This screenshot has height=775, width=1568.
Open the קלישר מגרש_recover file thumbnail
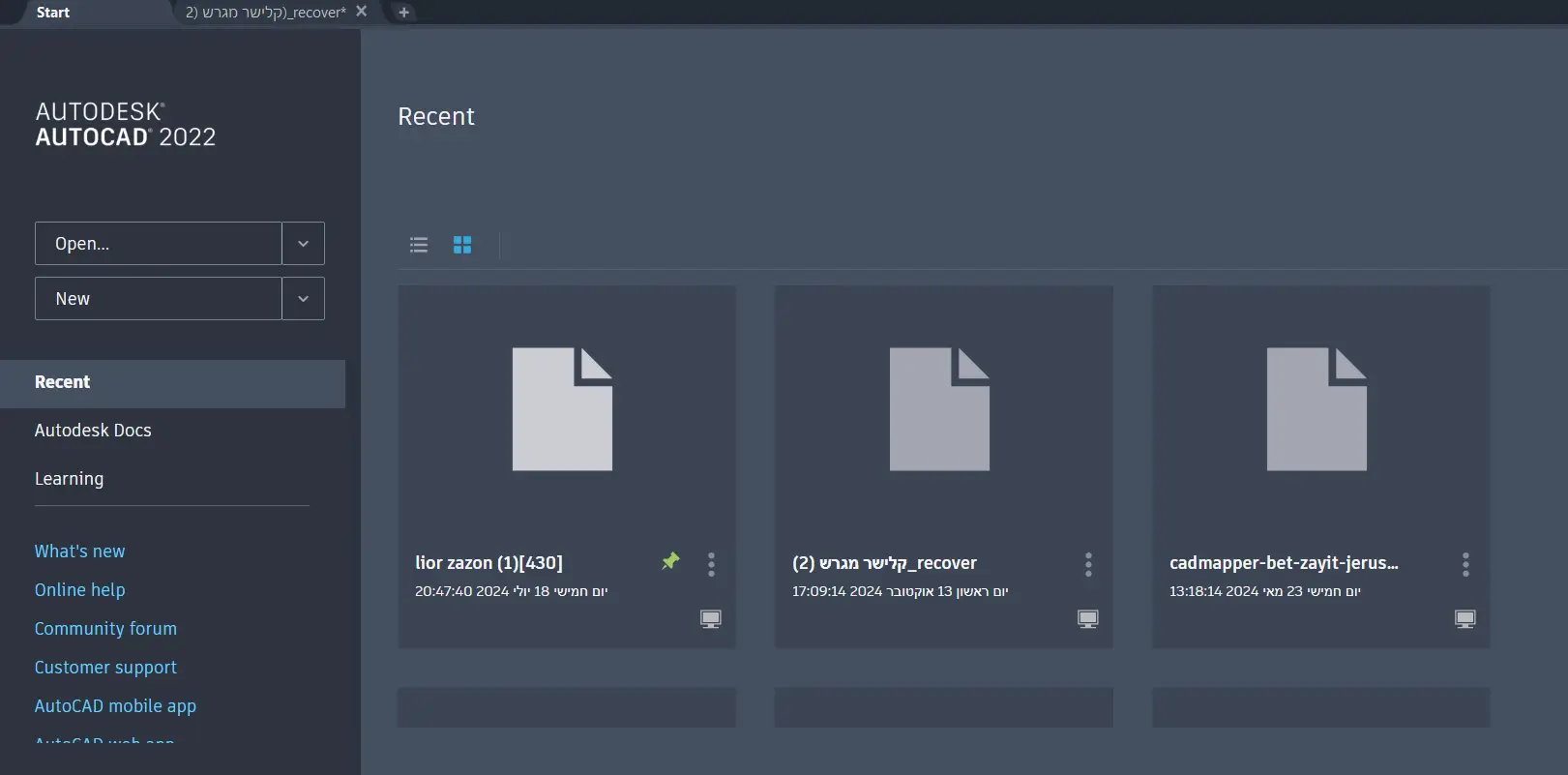pos(939,409)
